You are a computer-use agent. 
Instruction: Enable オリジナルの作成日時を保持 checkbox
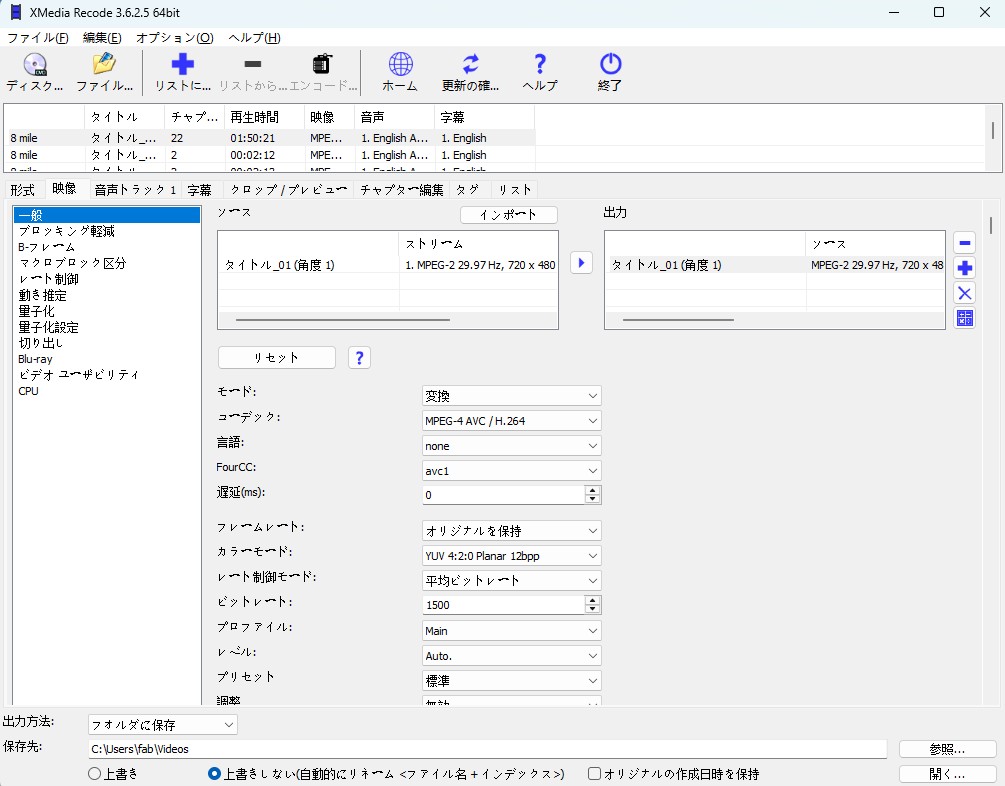(x=593, y=773)
